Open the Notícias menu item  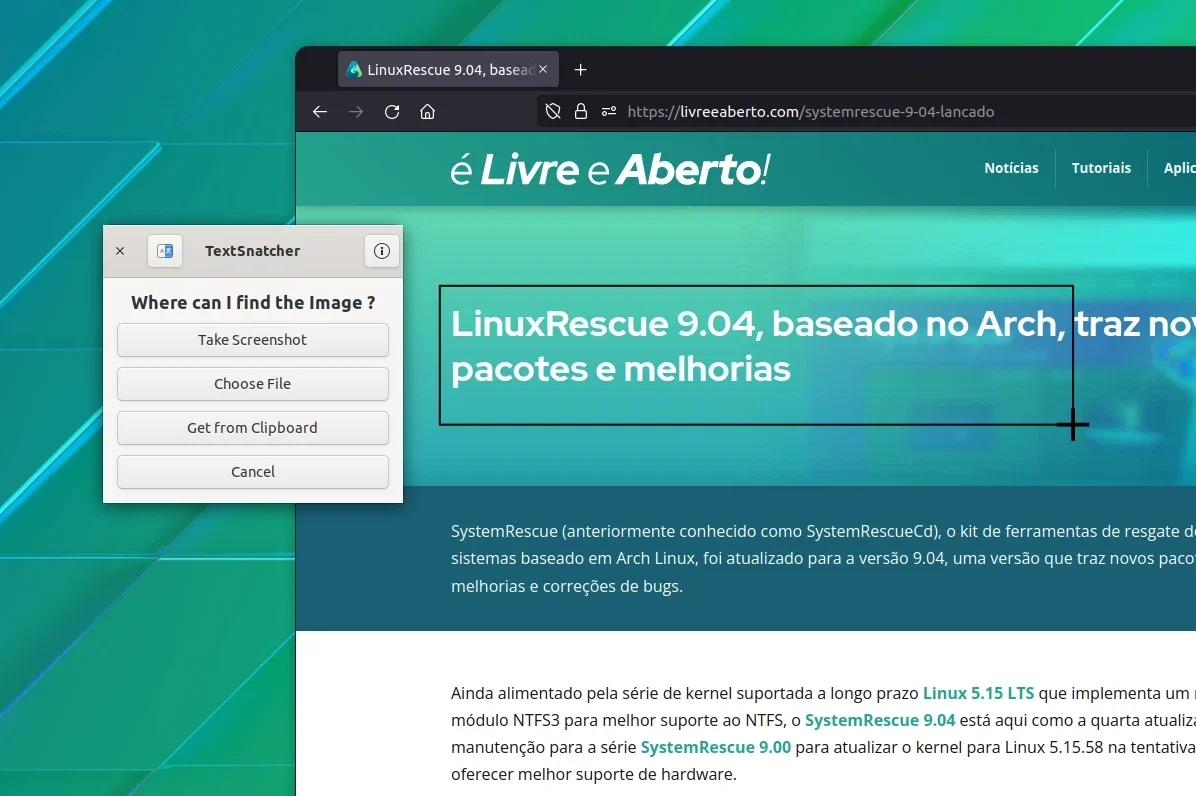coord(1011,168)
